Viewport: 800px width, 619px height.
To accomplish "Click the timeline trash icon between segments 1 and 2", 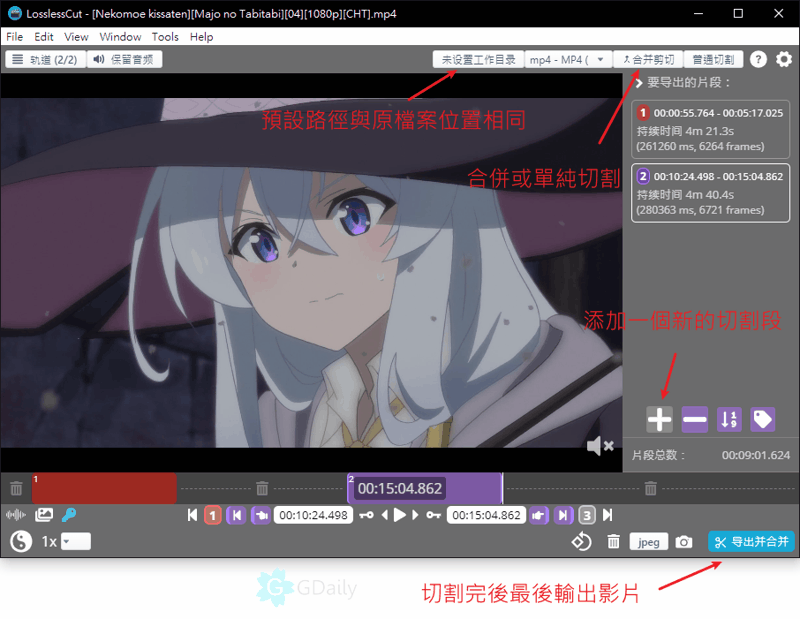I will (262, 488).
